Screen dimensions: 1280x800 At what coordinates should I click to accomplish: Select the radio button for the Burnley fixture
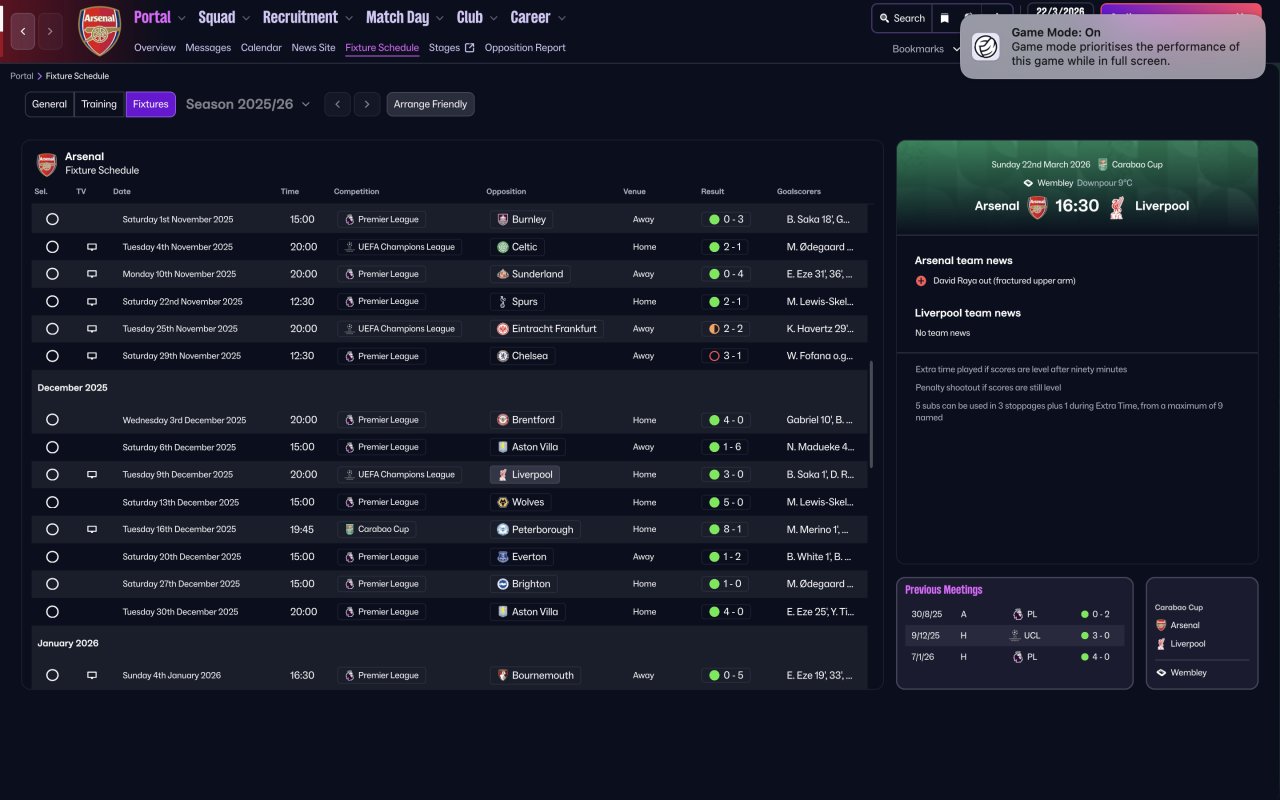coord(52,219)
